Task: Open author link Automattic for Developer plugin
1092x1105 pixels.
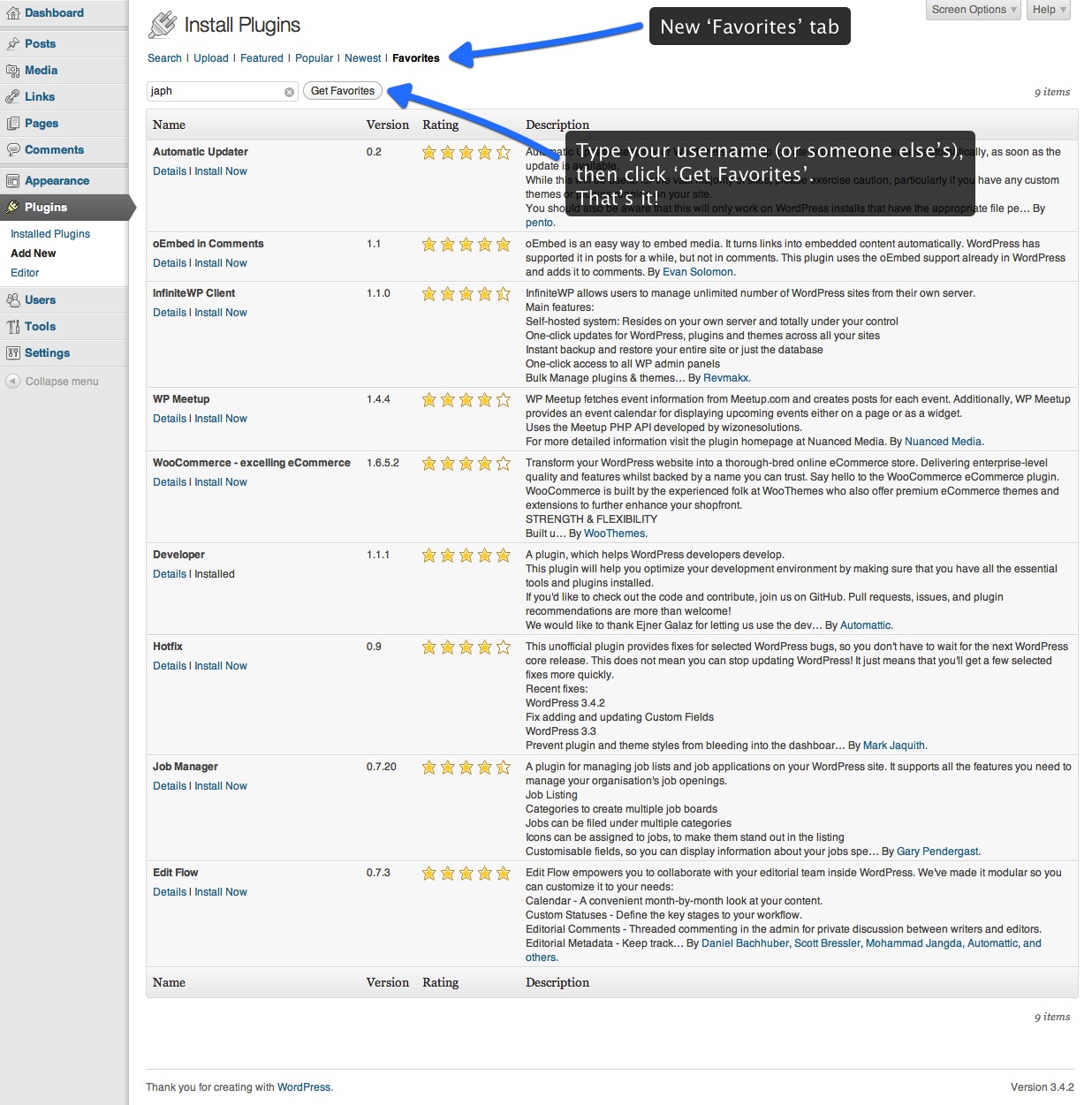Action: [865, 625]
